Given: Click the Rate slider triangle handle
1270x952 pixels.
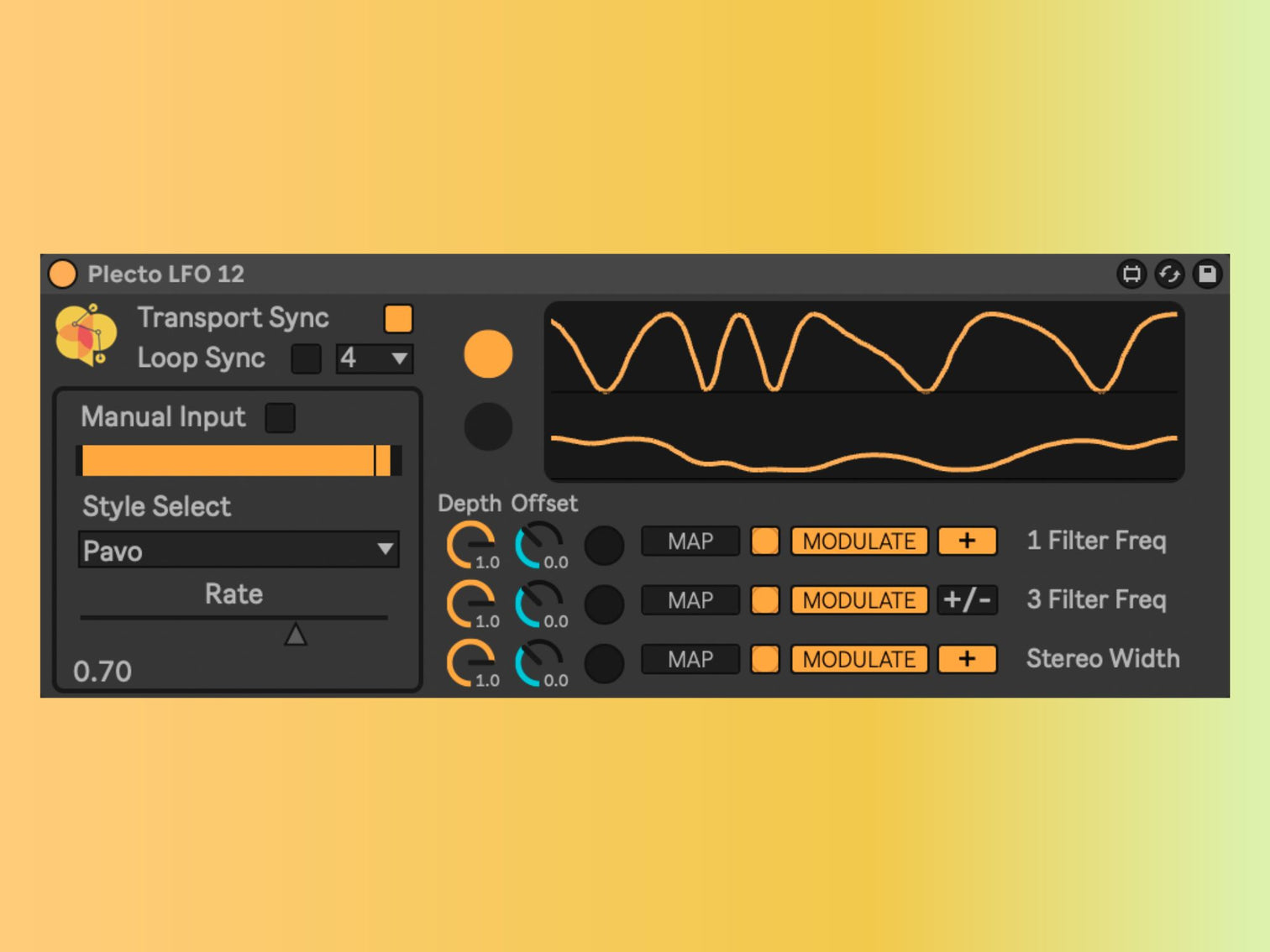Looking at the screenshot, I should point(295,635).
